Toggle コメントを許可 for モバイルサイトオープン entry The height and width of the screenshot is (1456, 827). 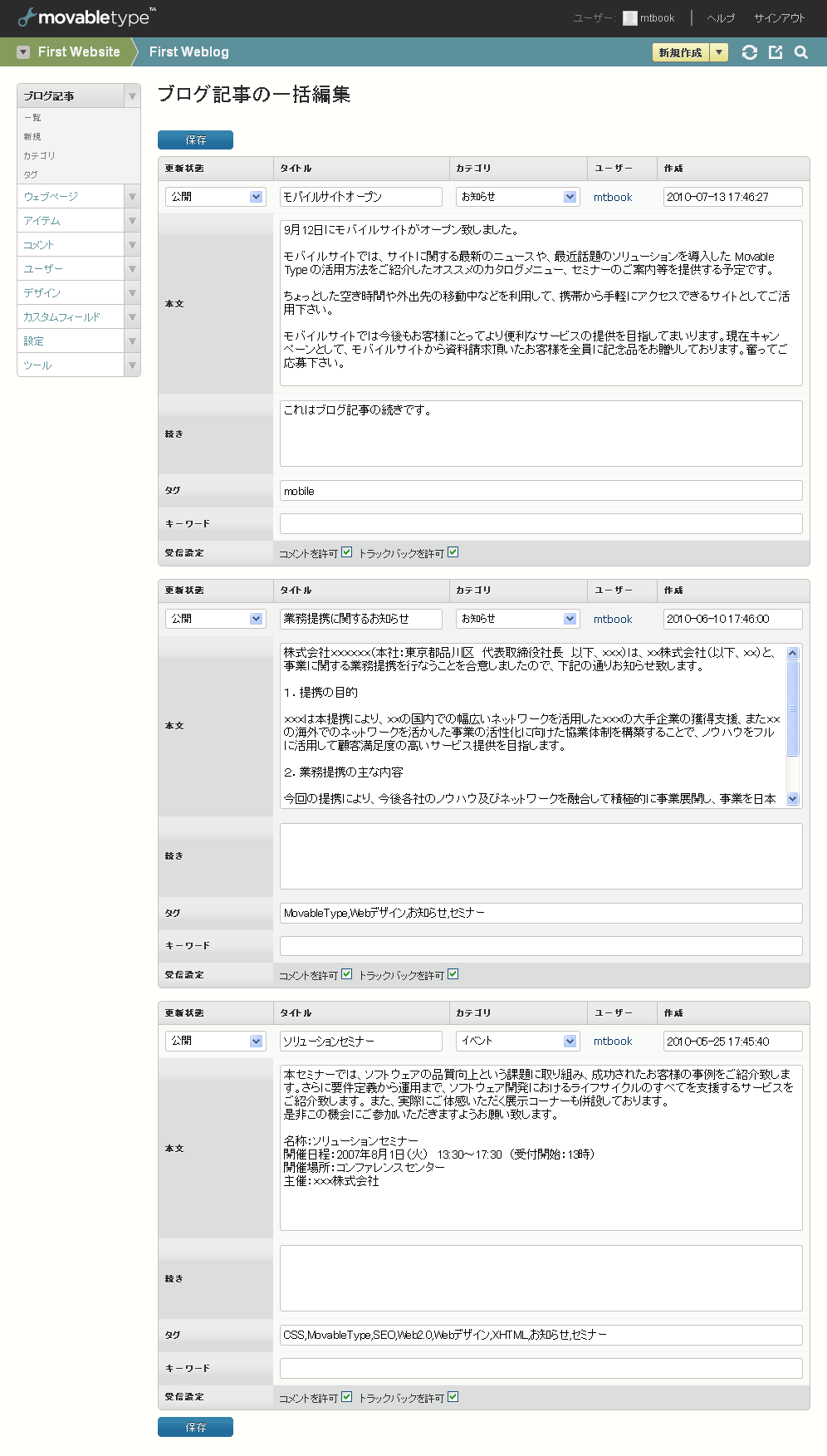tap(347, 552)
